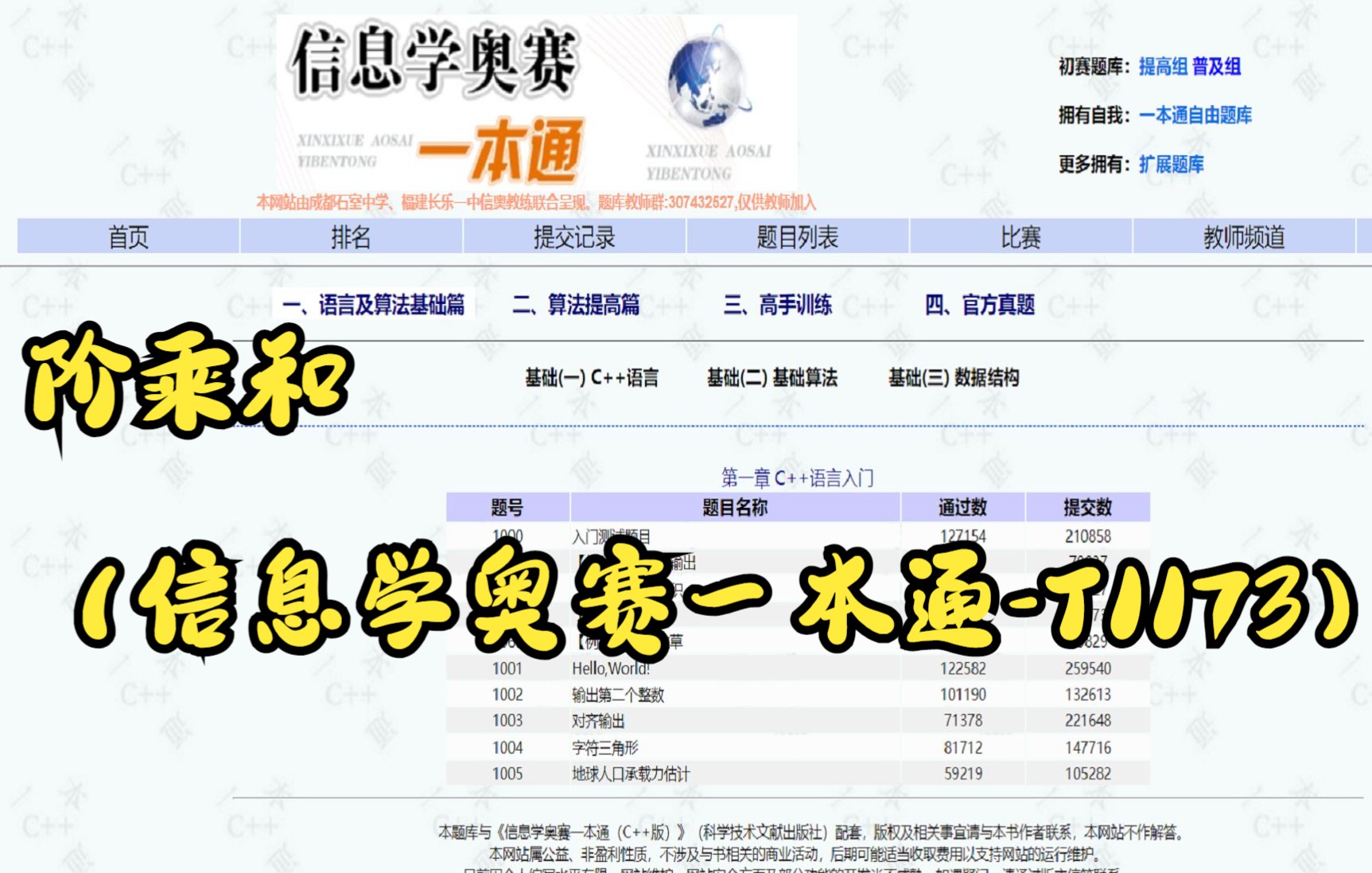The width and height of the screenshot is (1372, 873).
Task: Open the 普及组 preliminary question bank
Action: click(x=1216, y=67)
